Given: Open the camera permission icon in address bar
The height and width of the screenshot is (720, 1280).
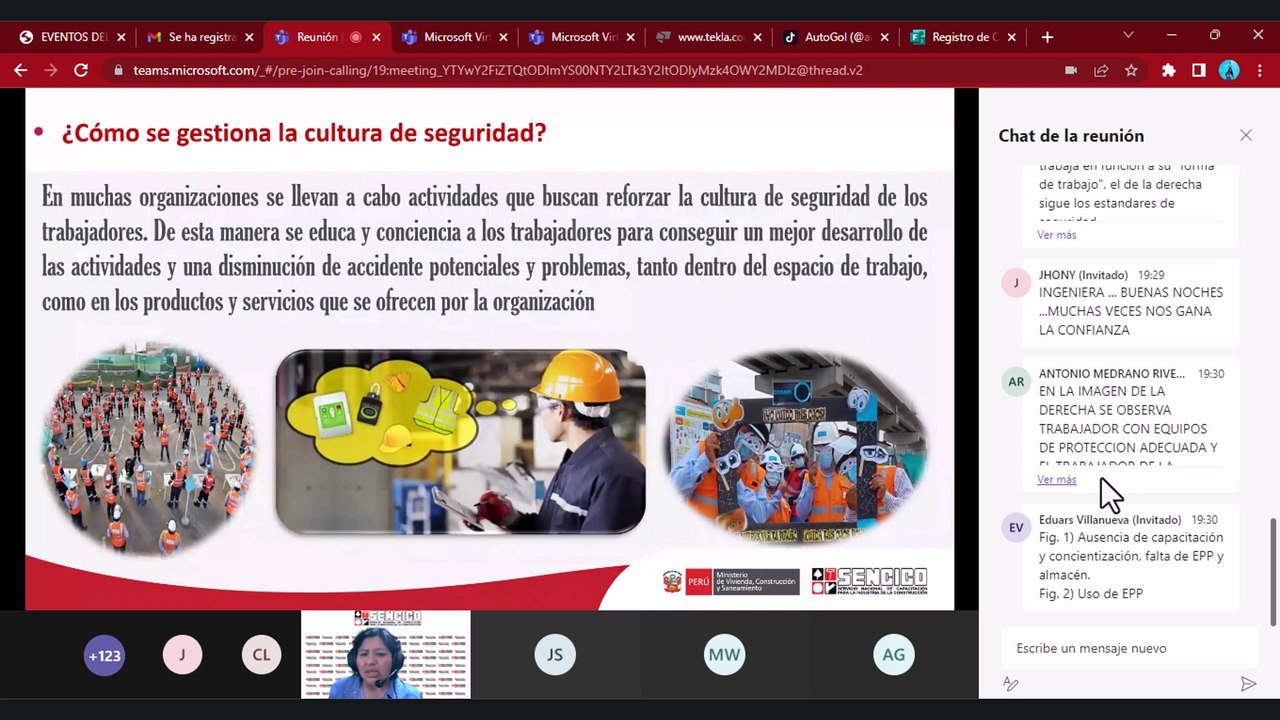Looking at the screenshot, I should (1071, 70).
